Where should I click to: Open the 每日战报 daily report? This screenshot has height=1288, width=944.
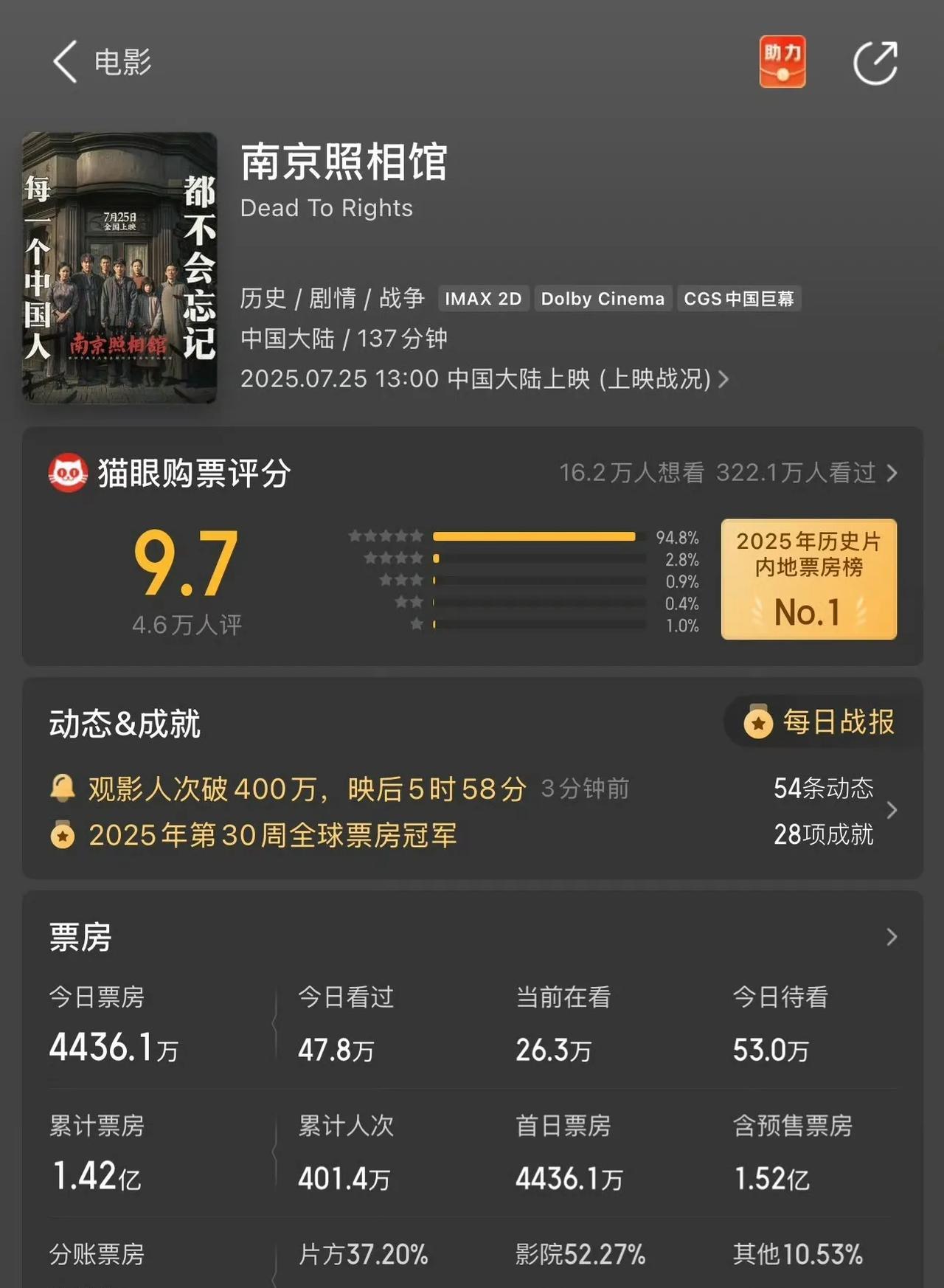pos(822,722)
